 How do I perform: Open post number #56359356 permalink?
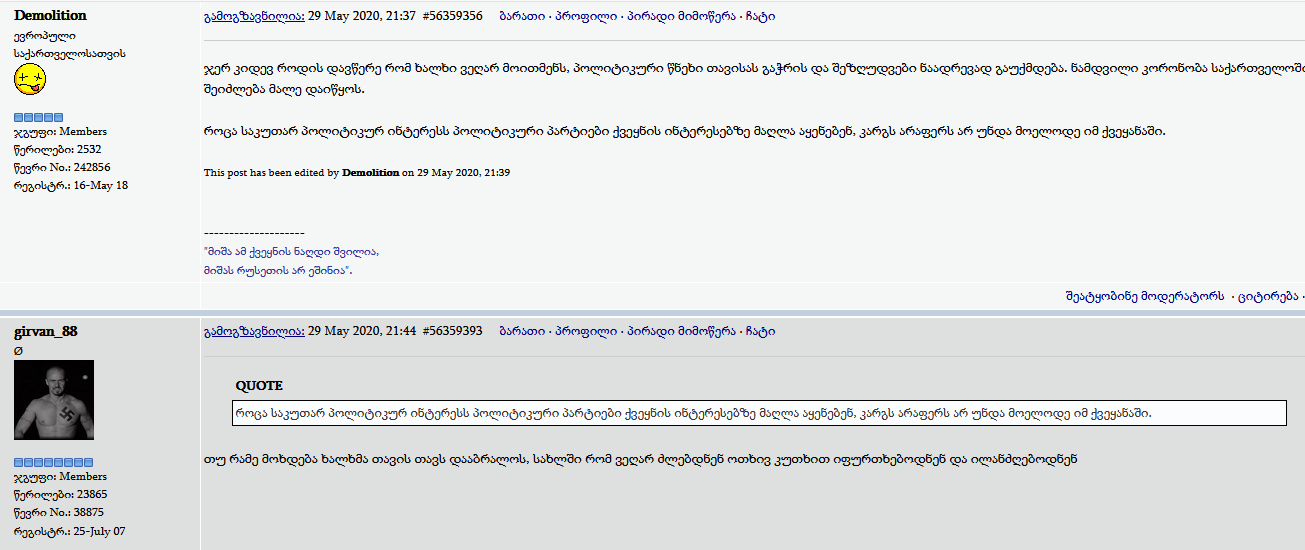click(452, 16)
